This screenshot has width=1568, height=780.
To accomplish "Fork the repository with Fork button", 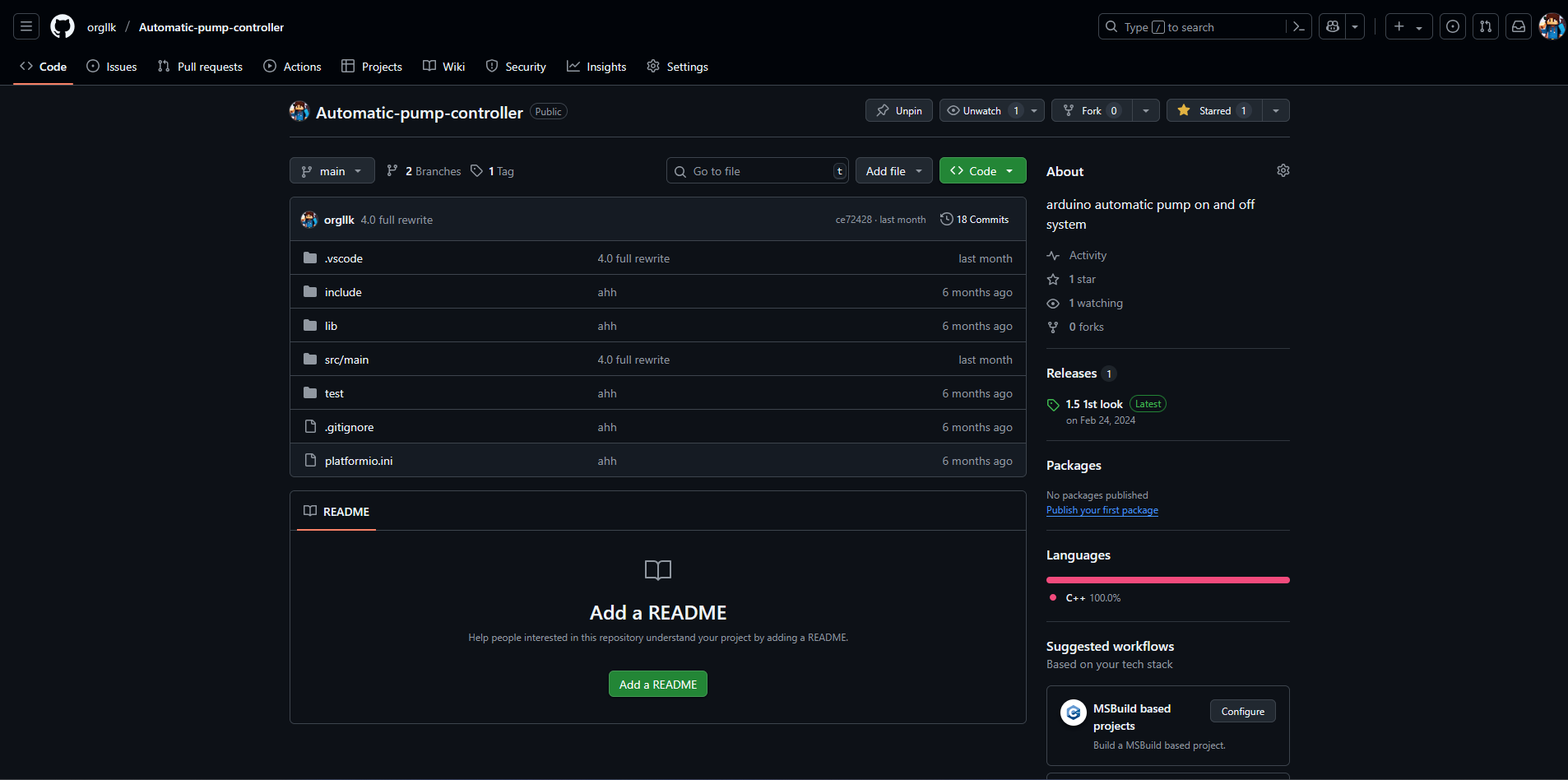I will click(1092, 110).
